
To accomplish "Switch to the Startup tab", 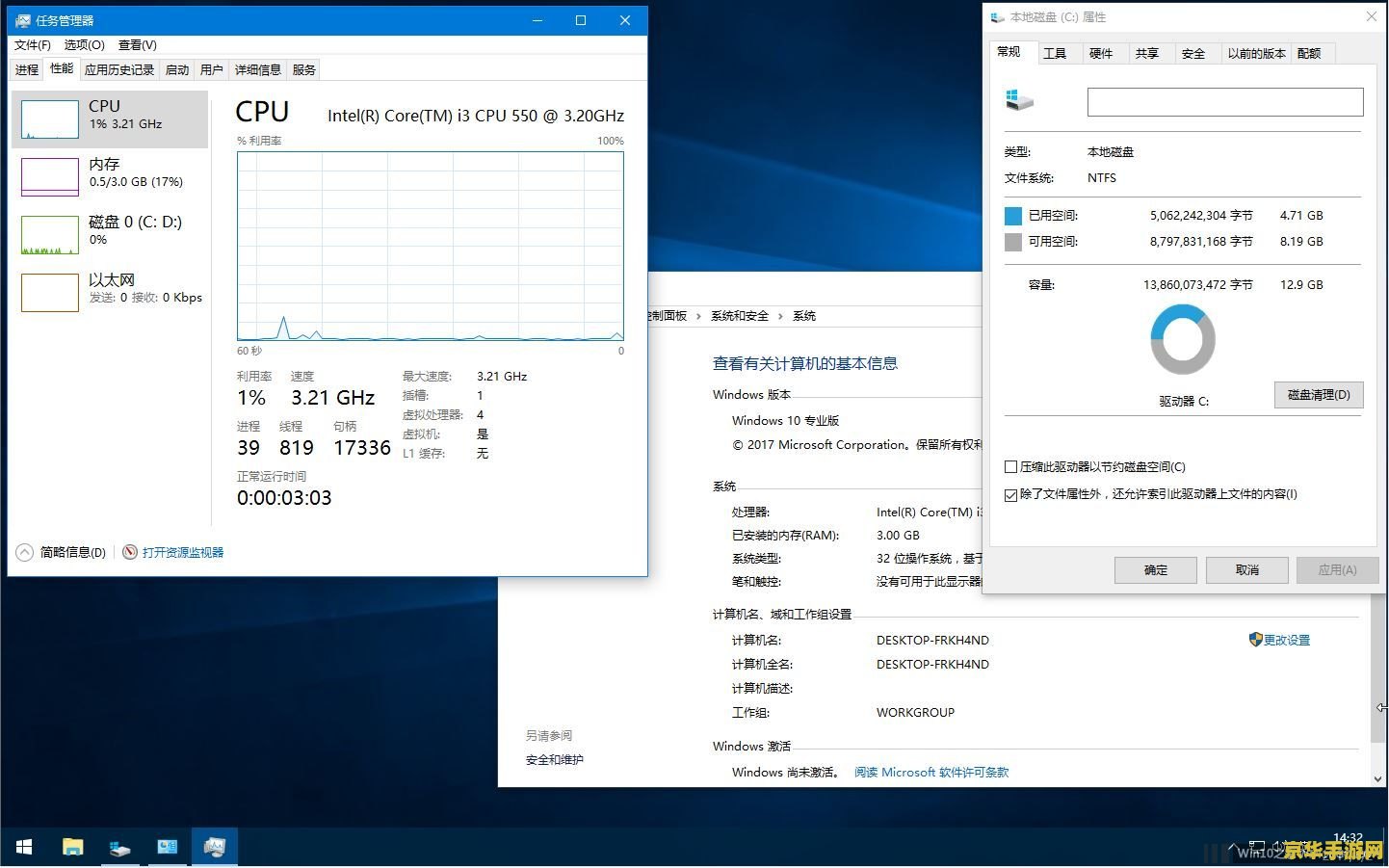I will tap(177, 69).
